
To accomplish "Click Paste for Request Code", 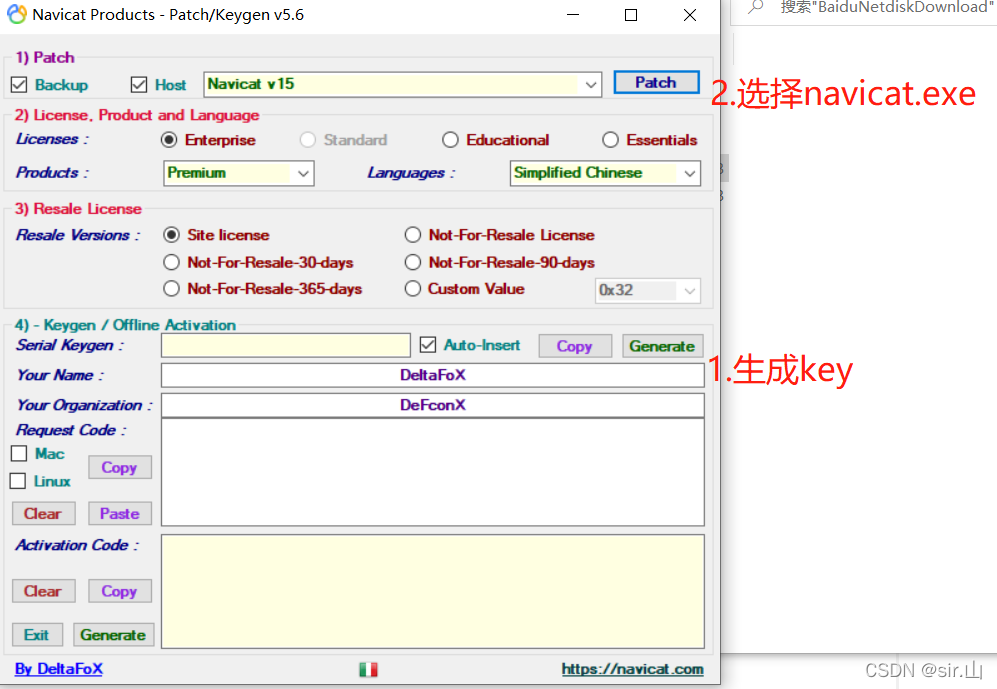I will (x=120, y=514).
